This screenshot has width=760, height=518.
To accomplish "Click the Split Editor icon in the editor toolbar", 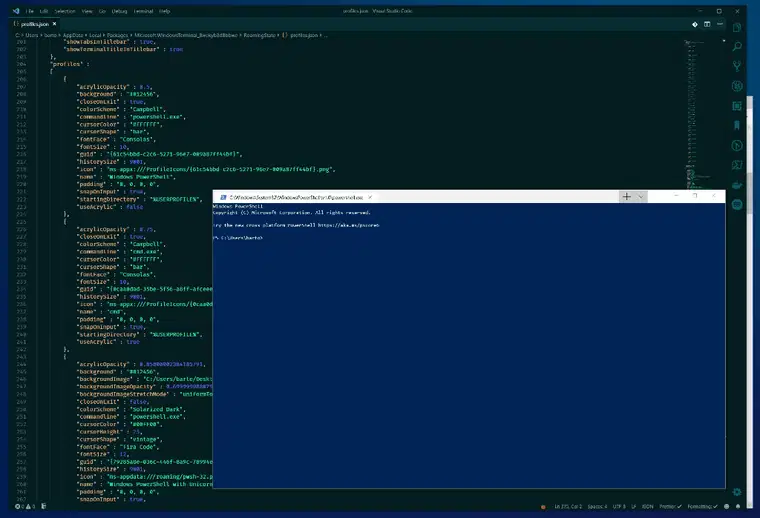I will [x=707, y=24].
